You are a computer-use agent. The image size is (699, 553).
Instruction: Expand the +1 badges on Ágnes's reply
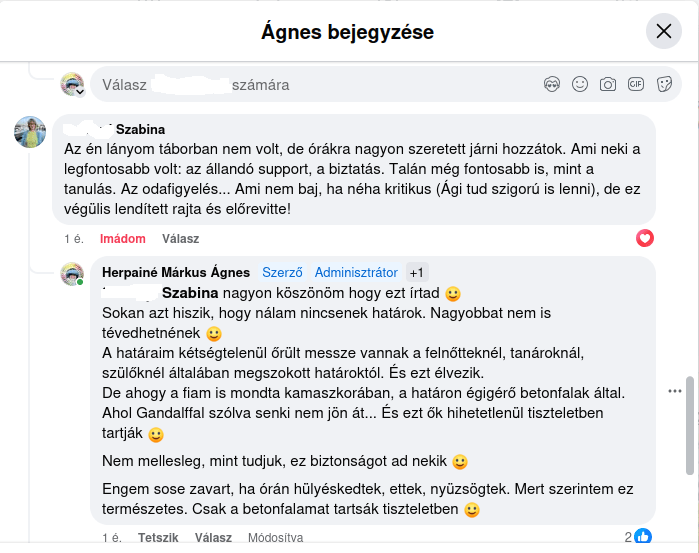[x=417, y=272]
